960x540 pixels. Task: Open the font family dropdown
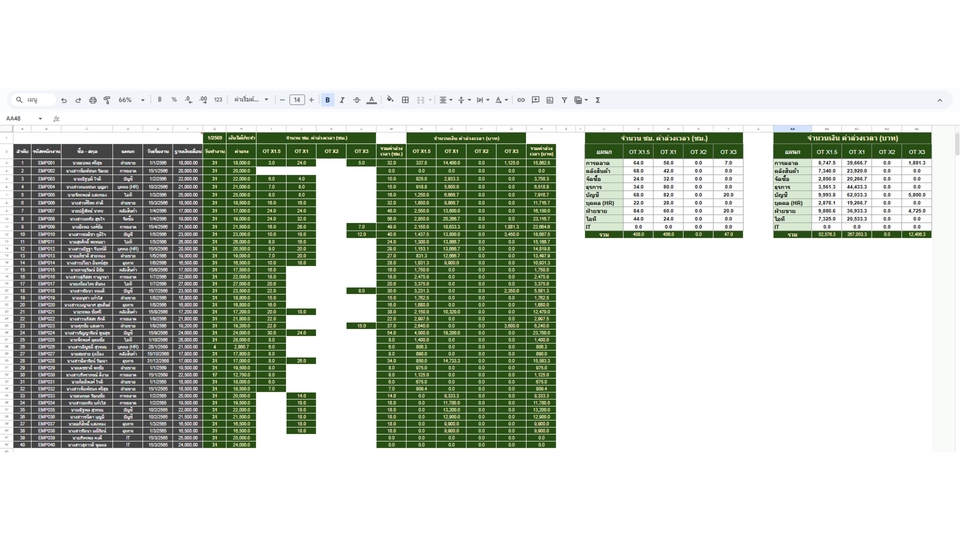(x=251, y=100)
